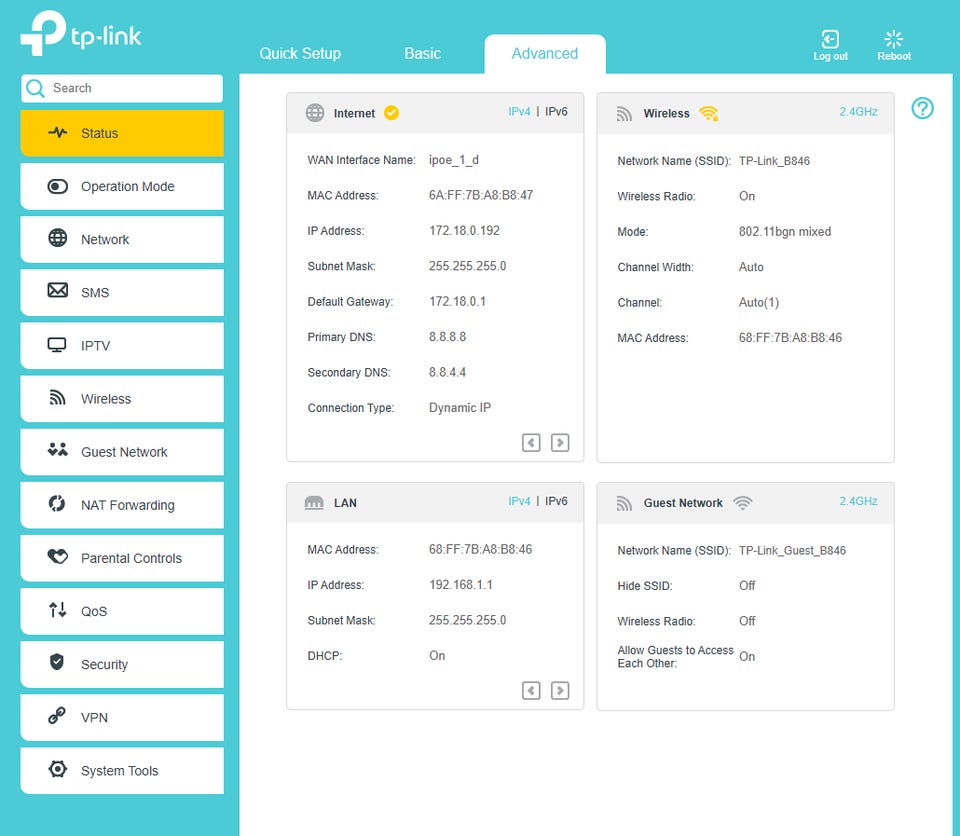Screen dimensions: 960x836
Task: Show IPv4 details in Internet card
Action: 519,111
